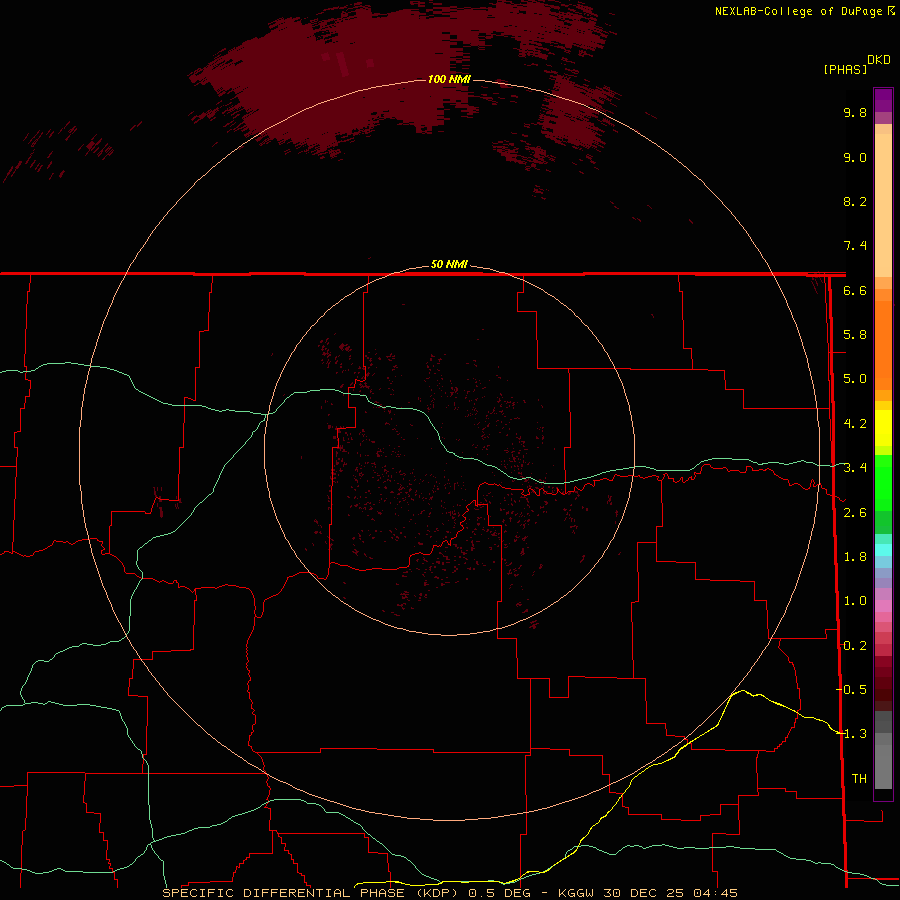The width and height of the screenshot is (900, 900).
Task: Select the 4.2 scale value
Action: coord(855,424)
